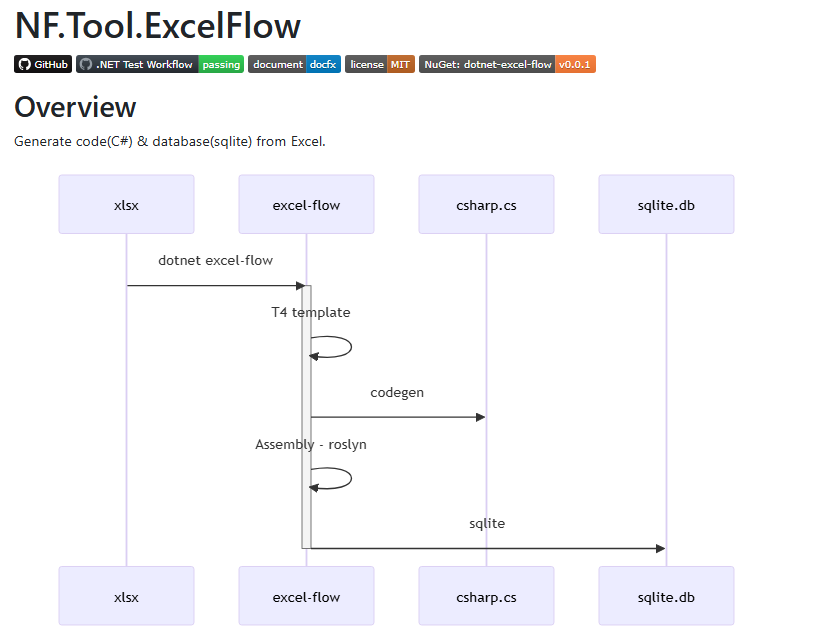Click the bottom xlsx participant box
Screen dimensions: 814x639
126,596
